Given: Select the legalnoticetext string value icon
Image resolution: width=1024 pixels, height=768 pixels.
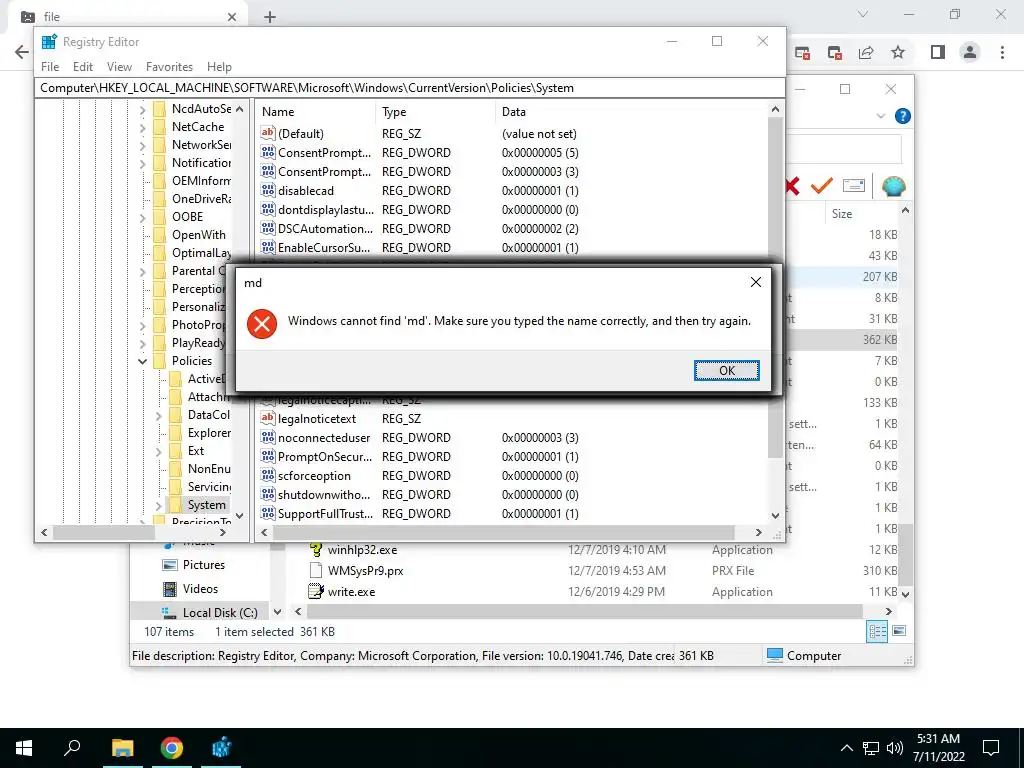Looking at the screenshot, I should [x=267, y=418].
